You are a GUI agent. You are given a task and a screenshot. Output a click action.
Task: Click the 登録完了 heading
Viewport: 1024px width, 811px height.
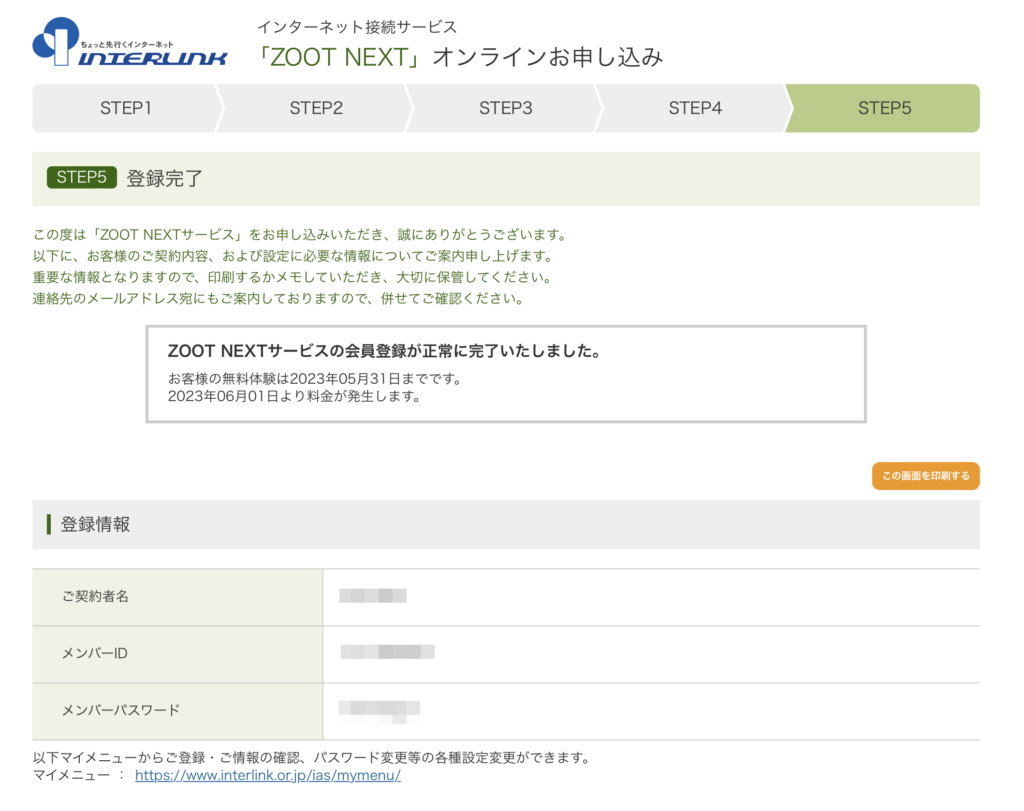click(x=165, y=178)
